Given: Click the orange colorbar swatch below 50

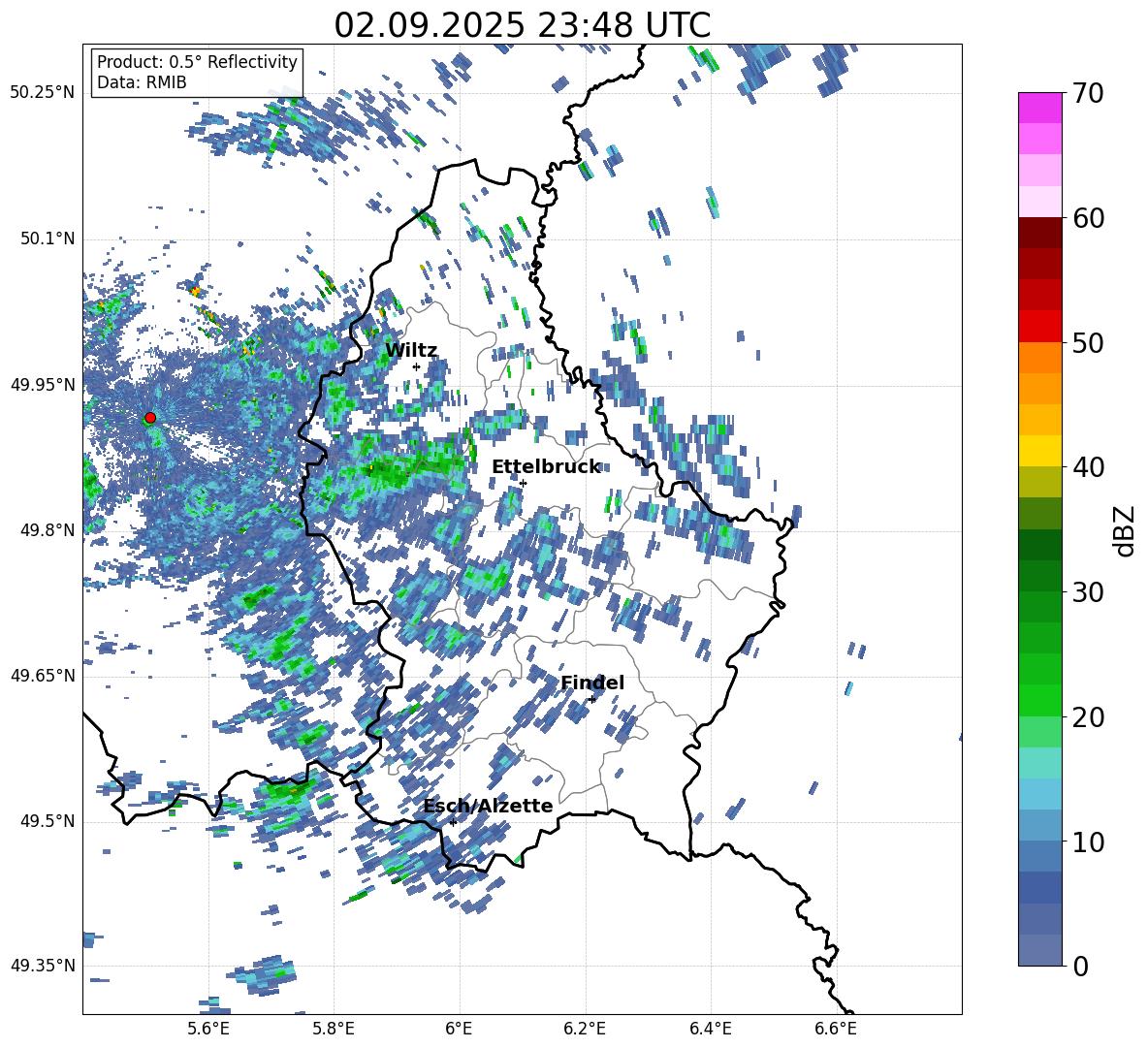Looking at the screenshot, I should (1039, 358).
